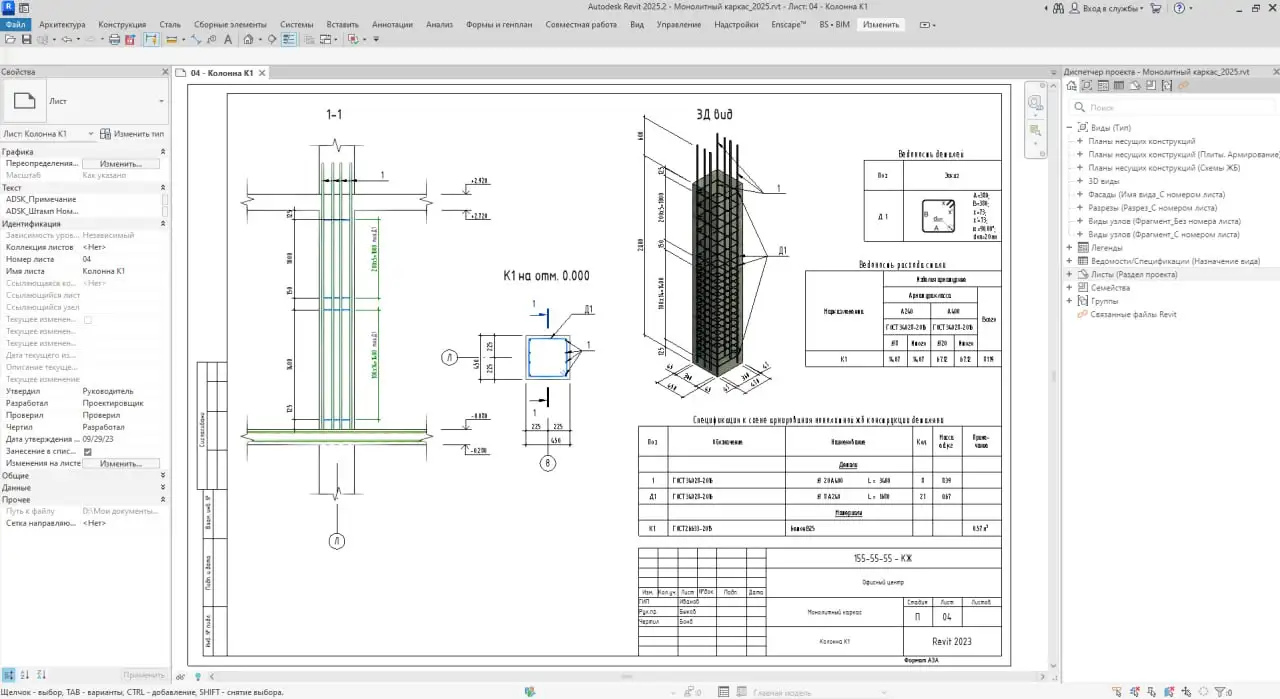Screen dimensions: 1280x699
Task: Click the 'Применить' button in Properties
Action: (144, 675)
